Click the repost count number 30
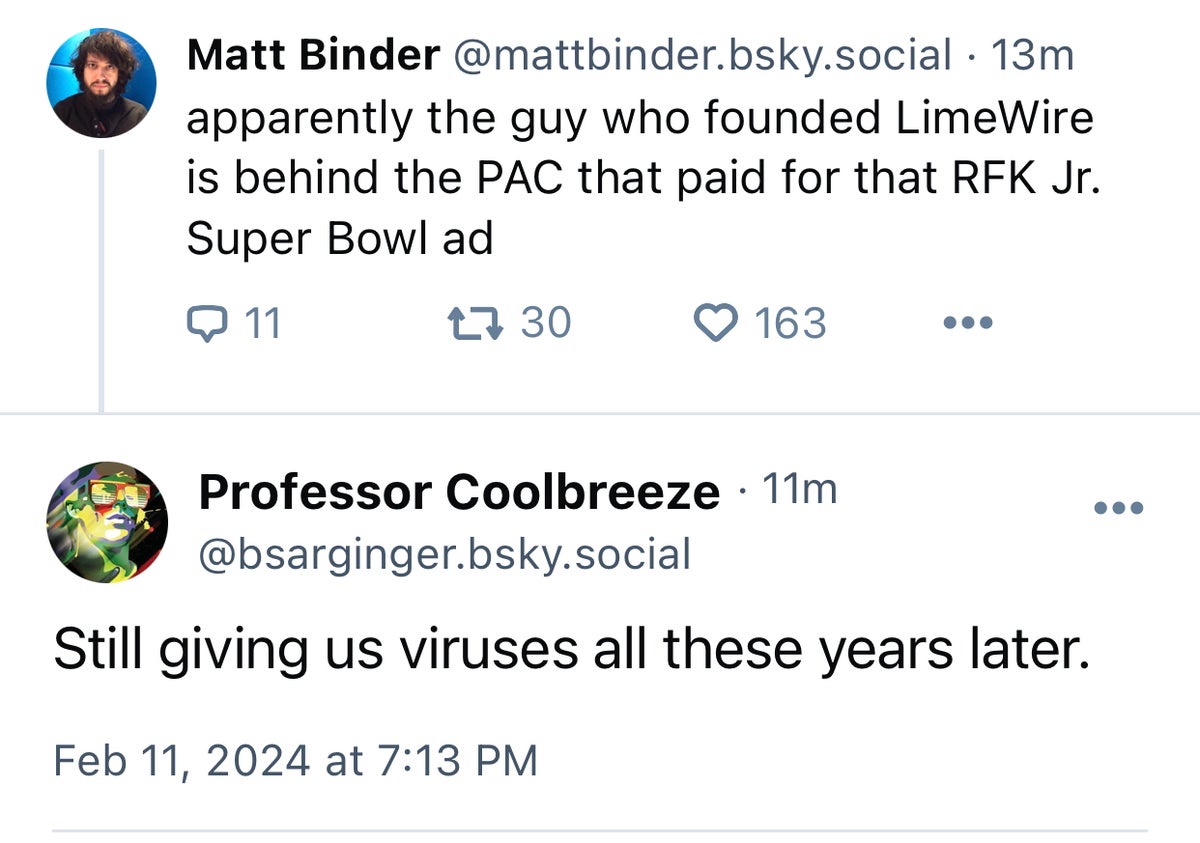 (x=545, y=324)
